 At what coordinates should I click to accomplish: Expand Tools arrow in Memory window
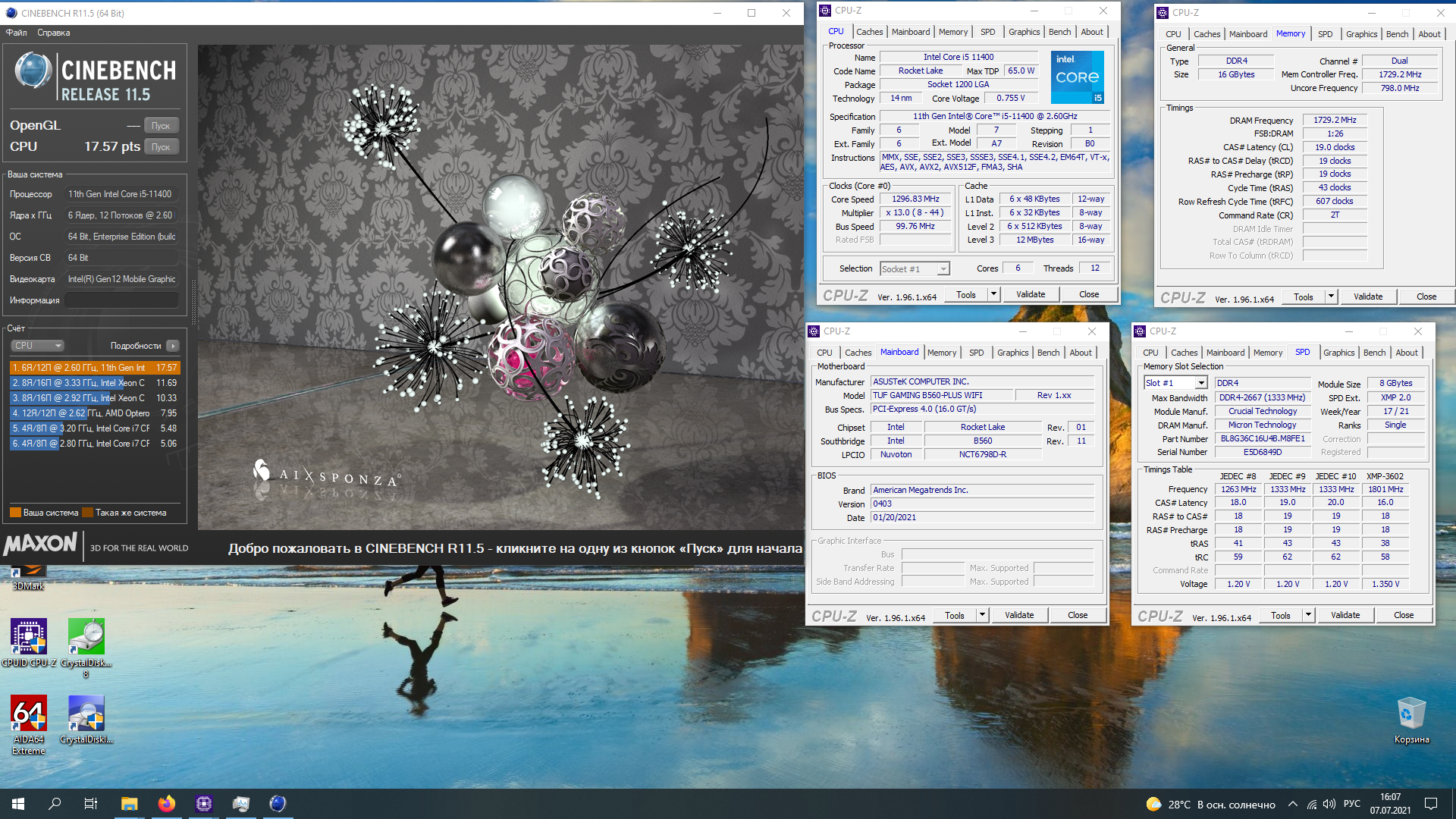(1331, 297)
